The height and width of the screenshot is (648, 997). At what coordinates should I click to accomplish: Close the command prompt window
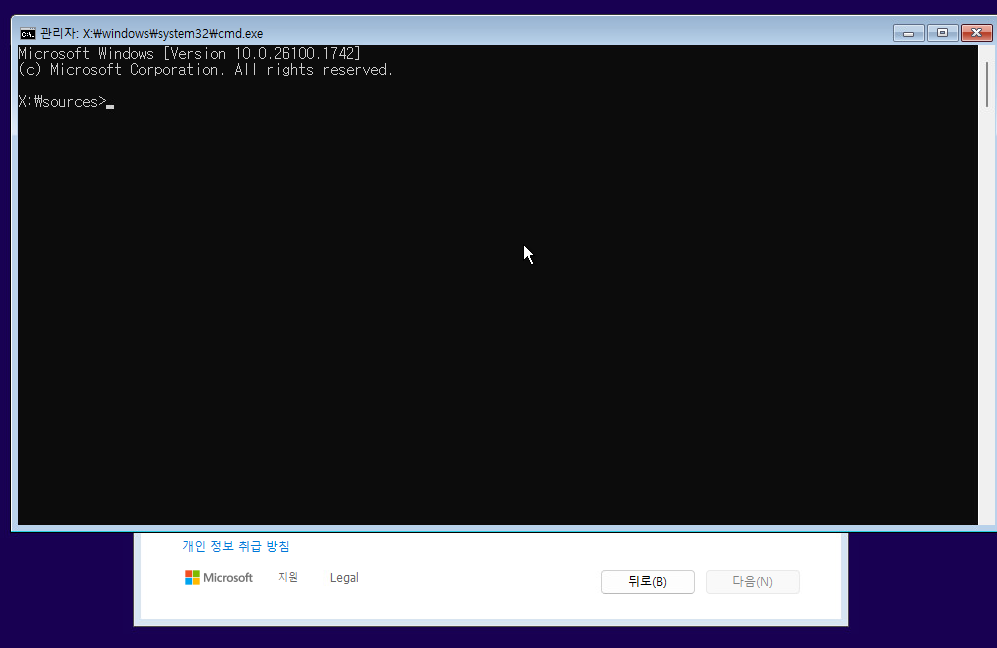(977, 33)
